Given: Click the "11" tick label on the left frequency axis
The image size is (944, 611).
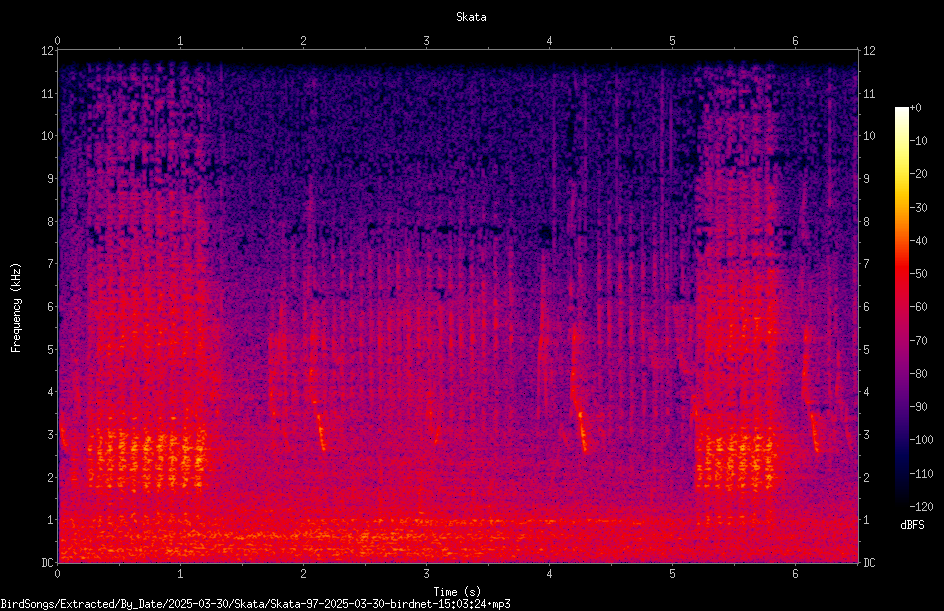Looking at the screenshot, I should click(47, 93).
